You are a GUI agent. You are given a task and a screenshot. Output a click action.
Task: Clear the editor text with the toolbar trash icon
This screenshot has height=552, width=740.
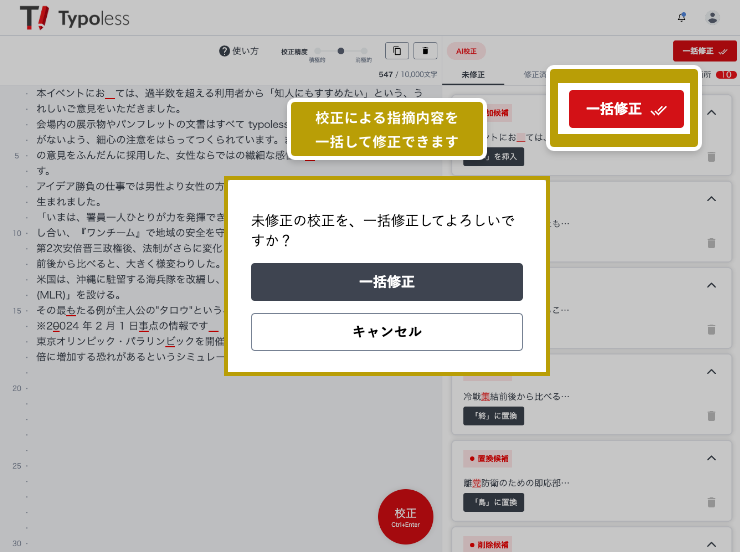pos(425,50)
